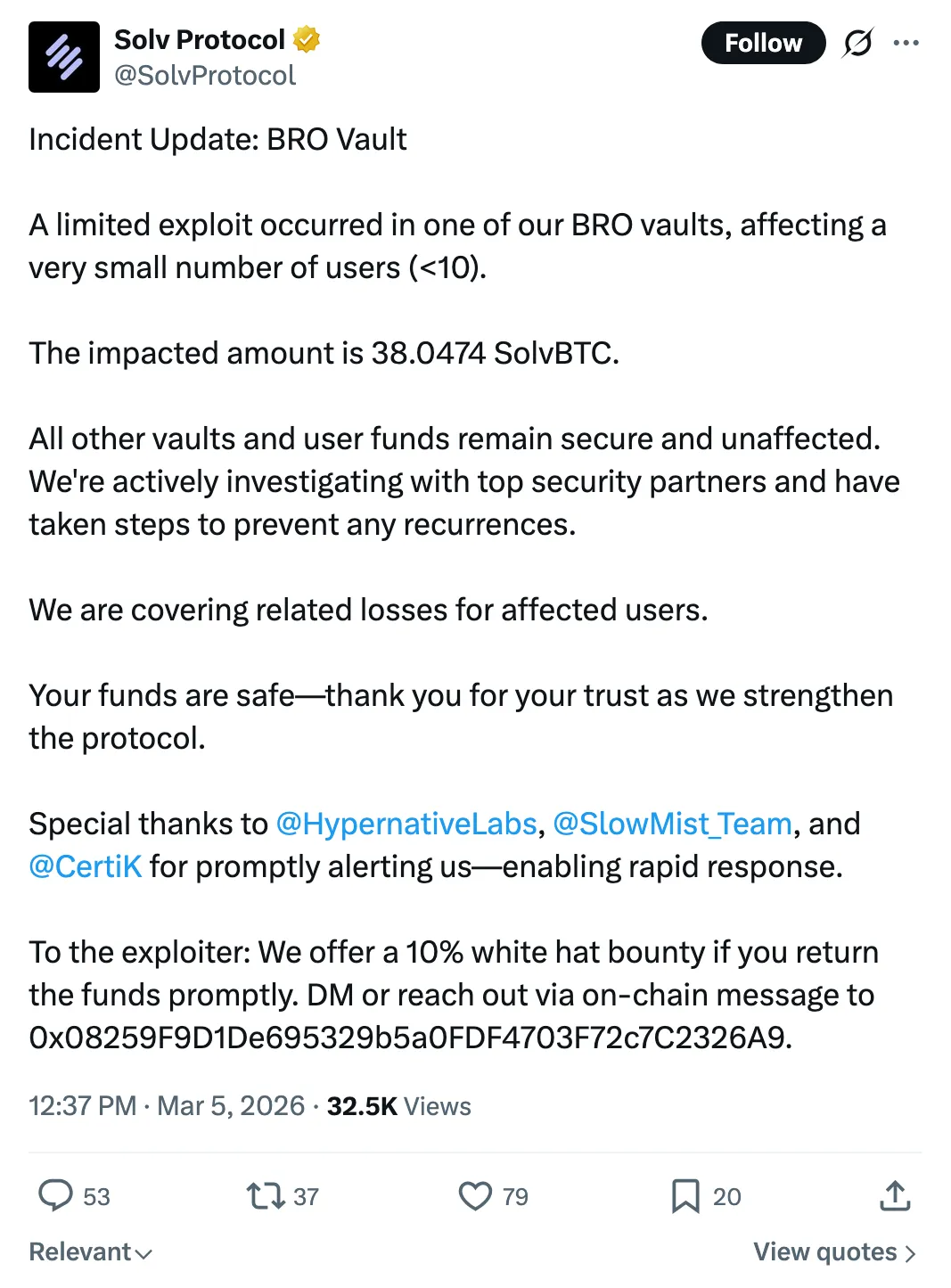Bookmark this post
The width and height of the screenshot is (951, 1288).
[x=685, y=1195]
